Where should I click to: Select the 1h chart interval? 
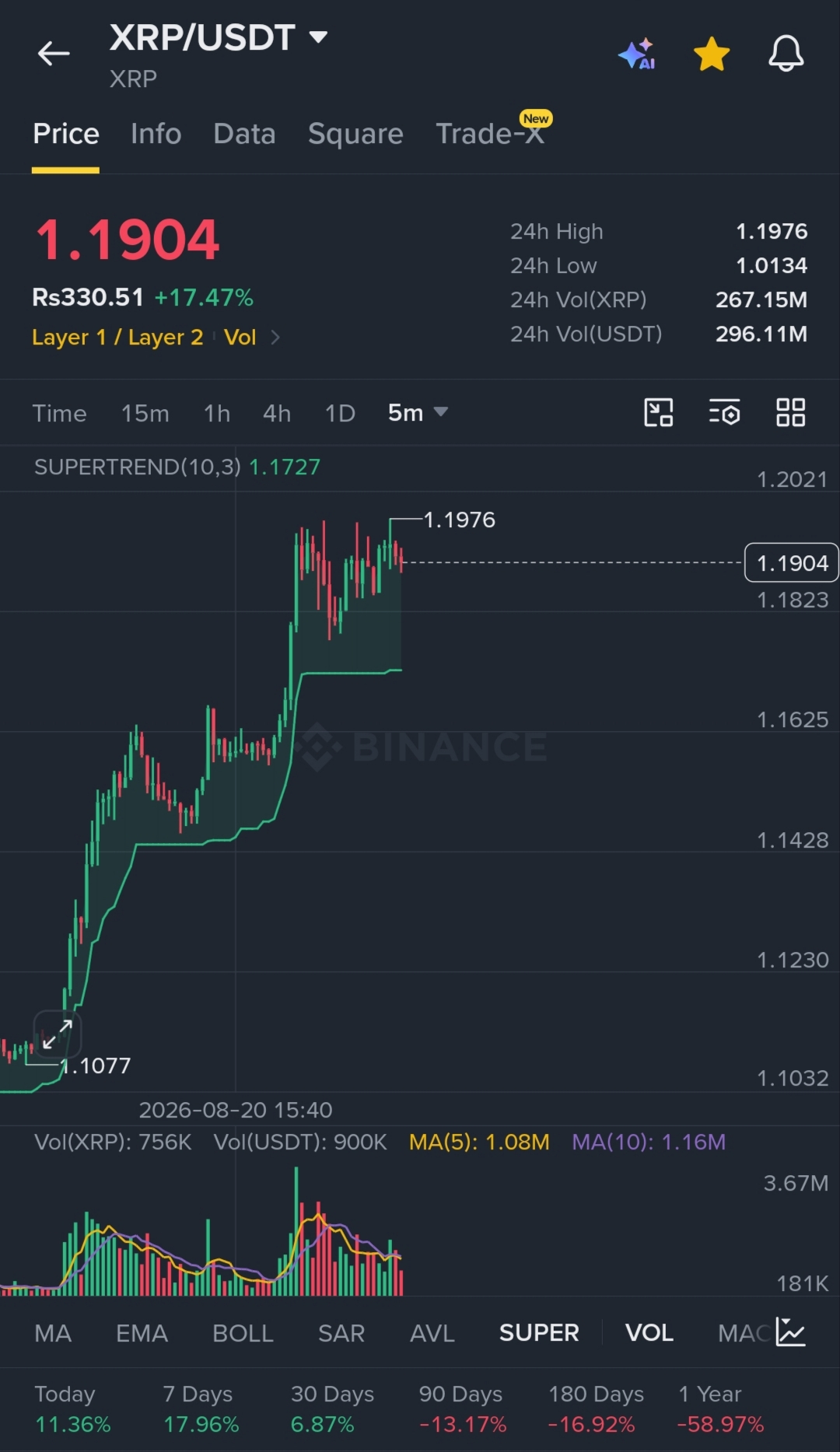[217, 413]
